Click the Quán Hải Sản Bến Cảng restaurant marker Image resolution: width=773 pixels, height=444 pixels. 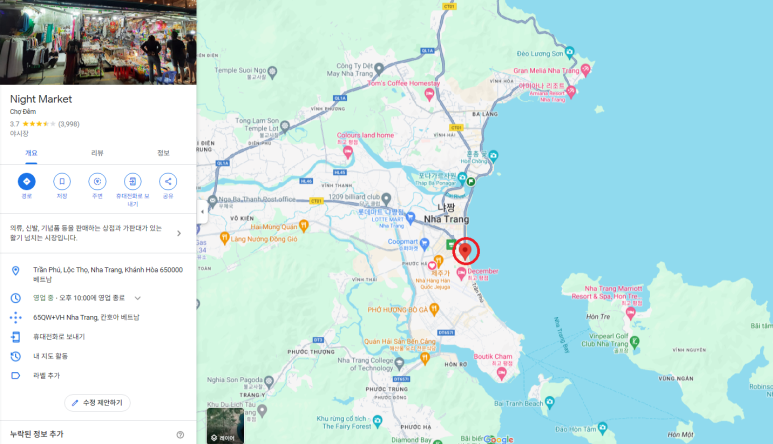pos(425,359)
